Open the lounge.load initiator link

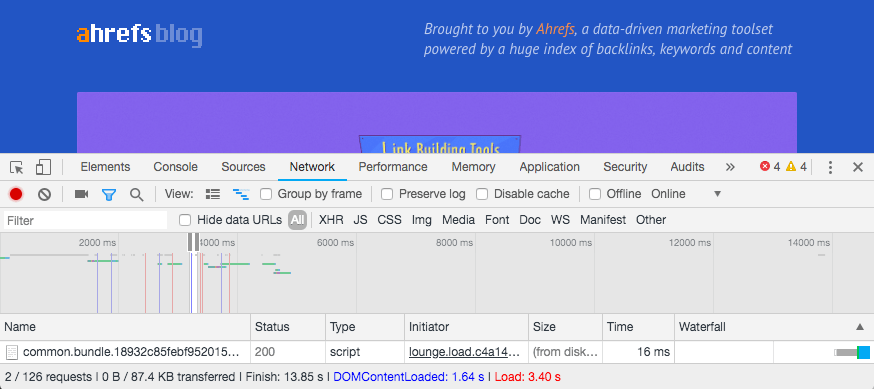click(465, 352)
